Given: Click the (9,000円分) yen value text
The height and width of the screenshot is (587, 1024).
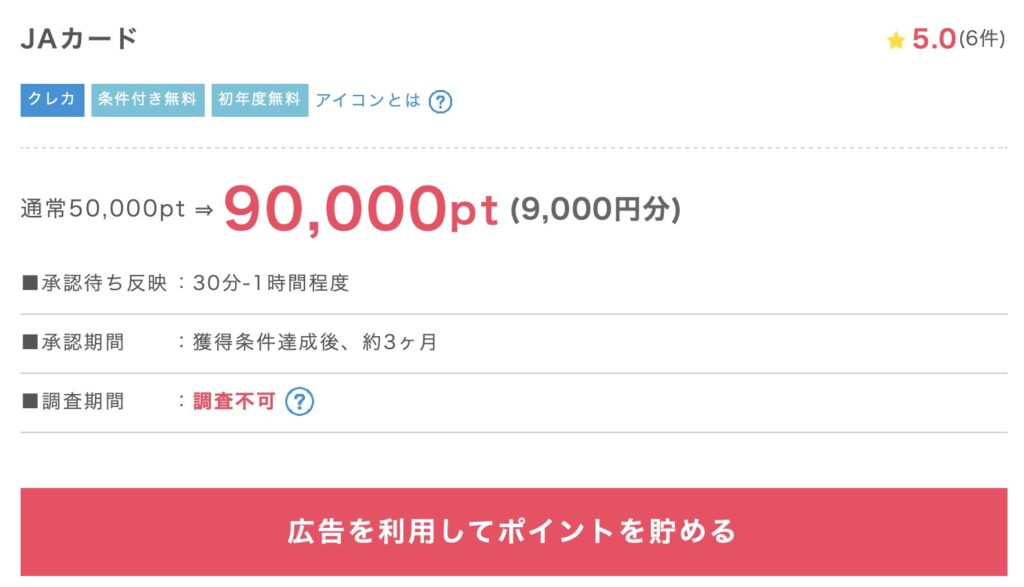Looking at the screenshot, I should pyautogui.click(x=595, y=209).
